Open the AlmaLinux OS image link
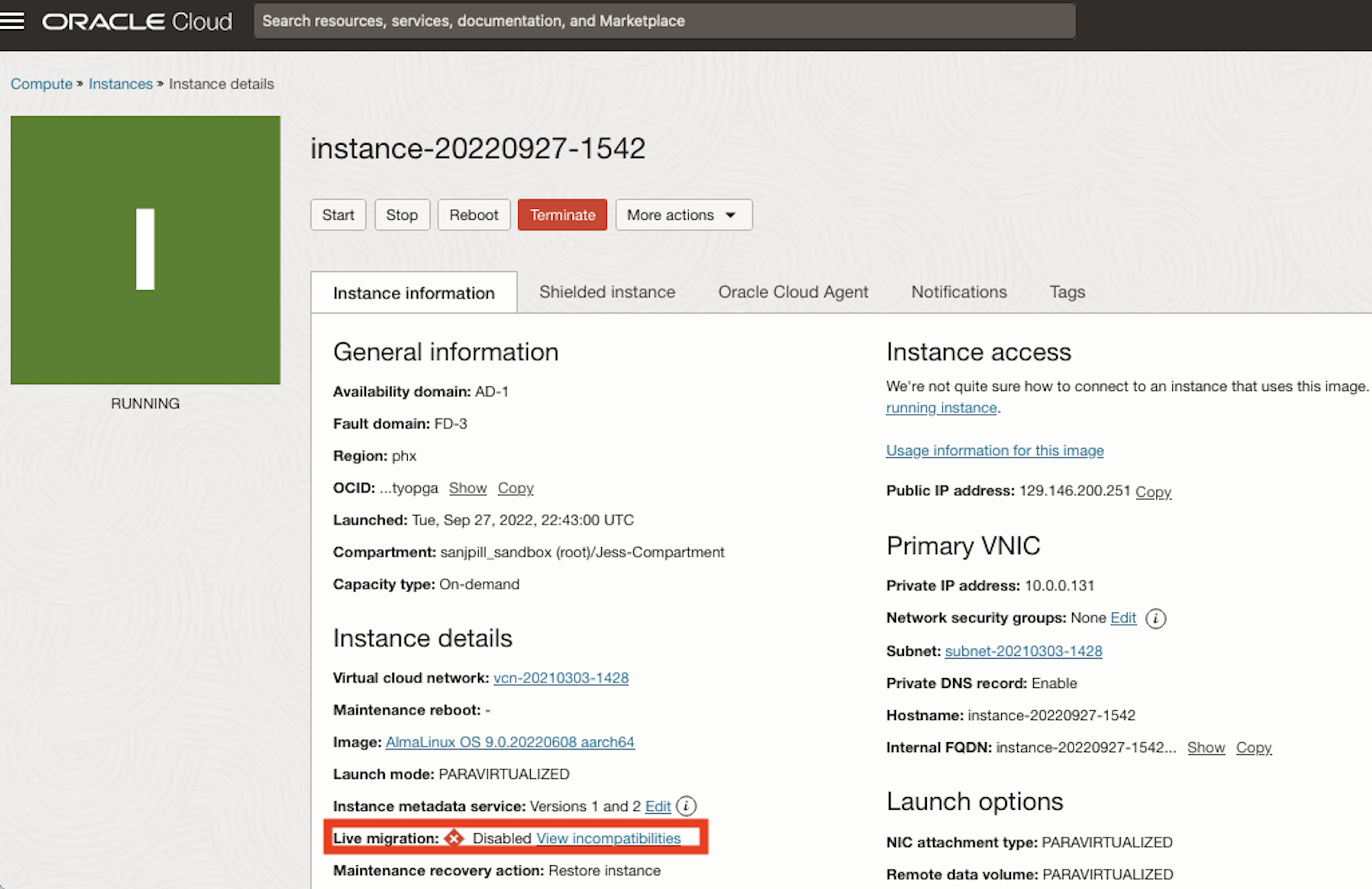Viewport: 1372px width, 889px height. [509, 742]
